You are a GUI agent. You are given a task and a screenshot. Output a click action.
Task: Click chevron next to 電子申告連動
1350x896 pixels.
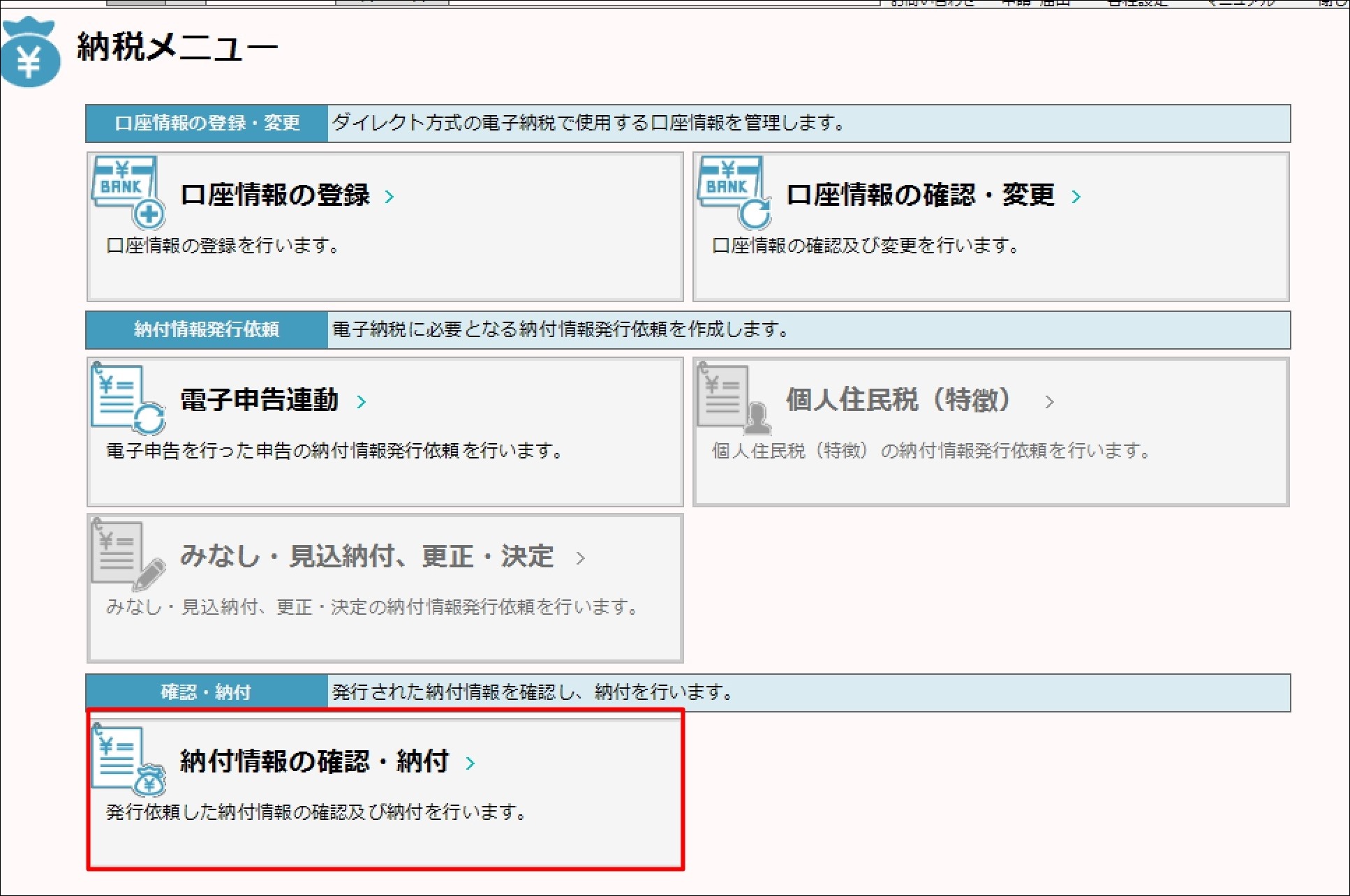[x=362, y=402]
